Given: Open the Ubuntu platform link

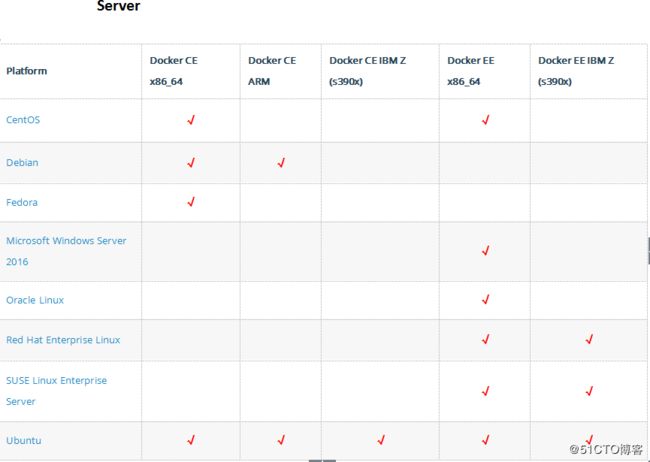Looking at the screenshot, I should tap(24, 440).
